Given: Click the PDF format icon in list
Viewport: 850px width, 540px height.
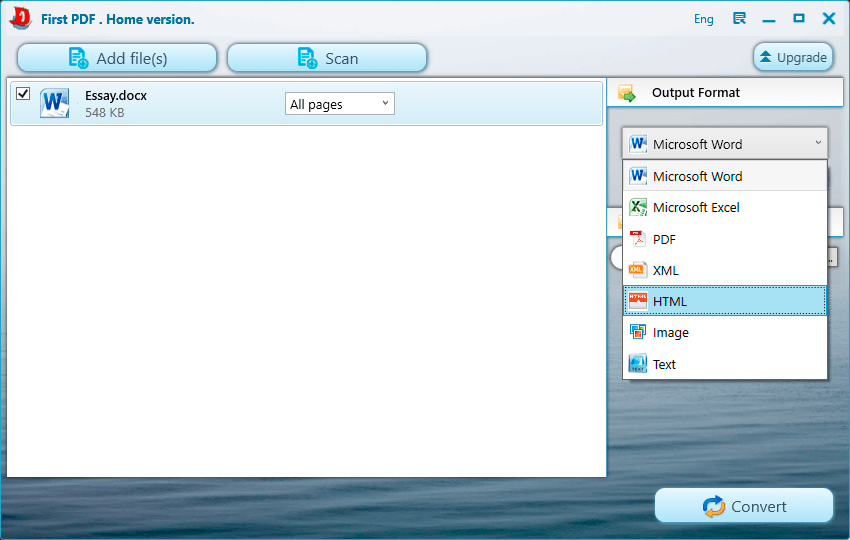Looking at the screenshot, I should click(638, 239).
